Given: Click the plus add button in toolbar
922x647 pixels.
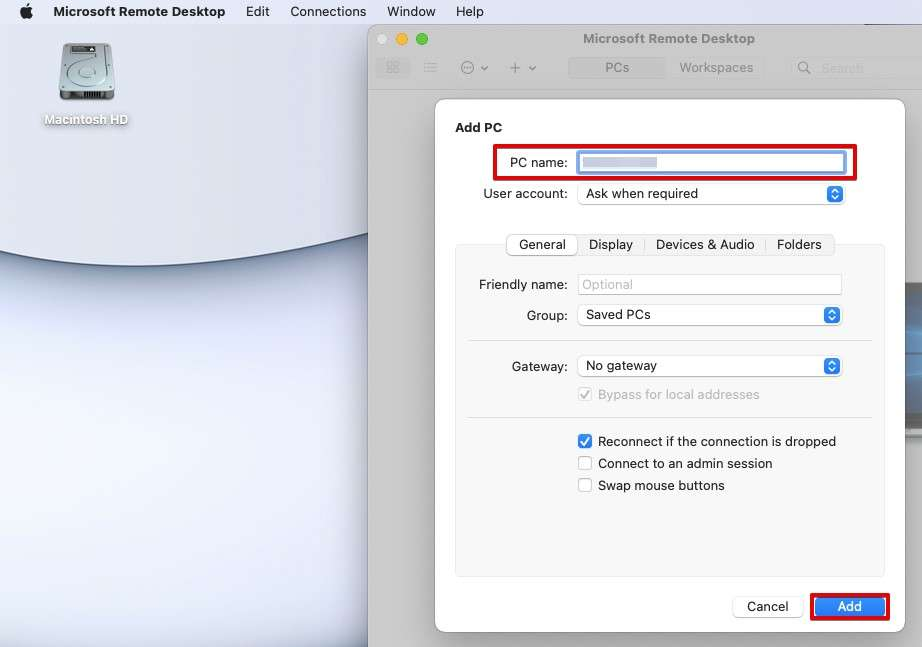Looking at the screenshot, I should [x=515, y=68].
